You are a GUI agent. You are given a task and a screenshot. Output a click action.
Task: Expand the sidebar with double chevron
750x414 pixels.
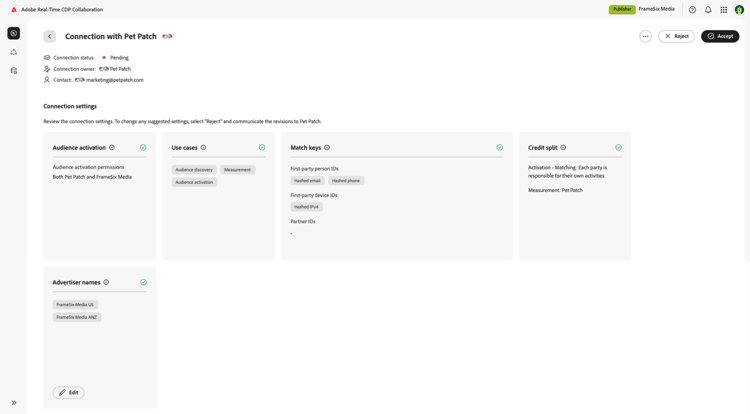pyautogui.click(x=14, y=403)
